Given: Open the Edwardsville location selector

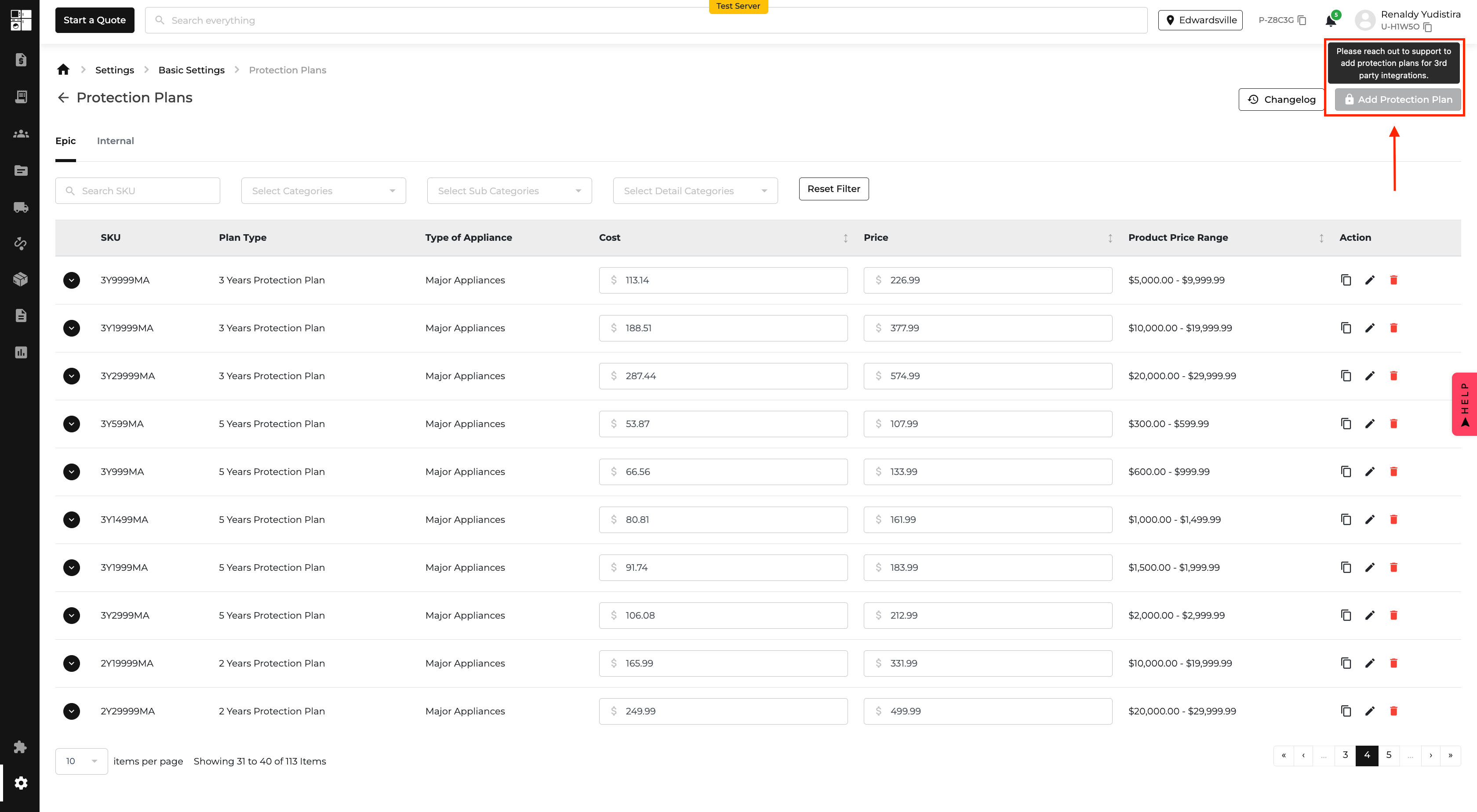Looking at the screenshot, I should point(1200,20).
